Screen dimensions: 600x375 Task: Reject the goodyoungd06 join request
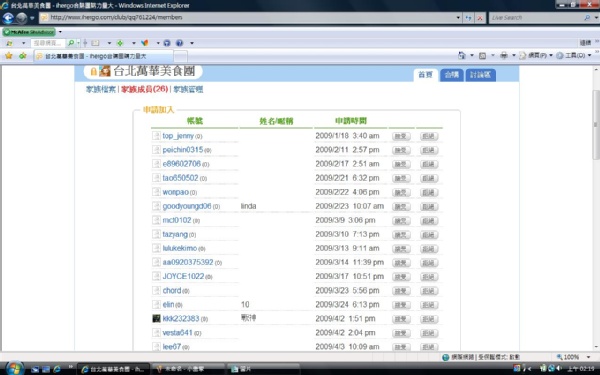tap(429, 207)
